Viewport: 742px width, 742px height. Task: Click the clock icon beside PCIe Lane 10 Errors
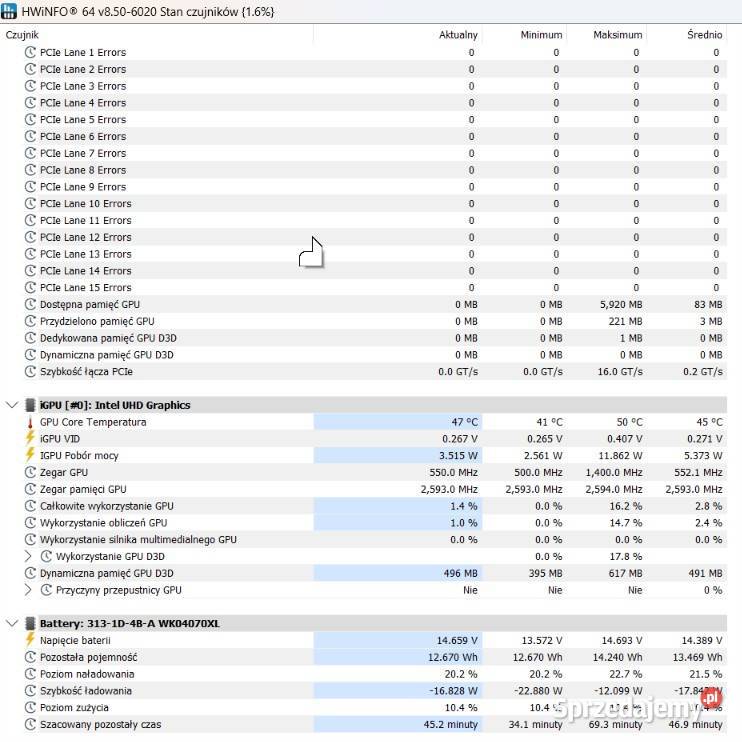[x=30, y=203]
